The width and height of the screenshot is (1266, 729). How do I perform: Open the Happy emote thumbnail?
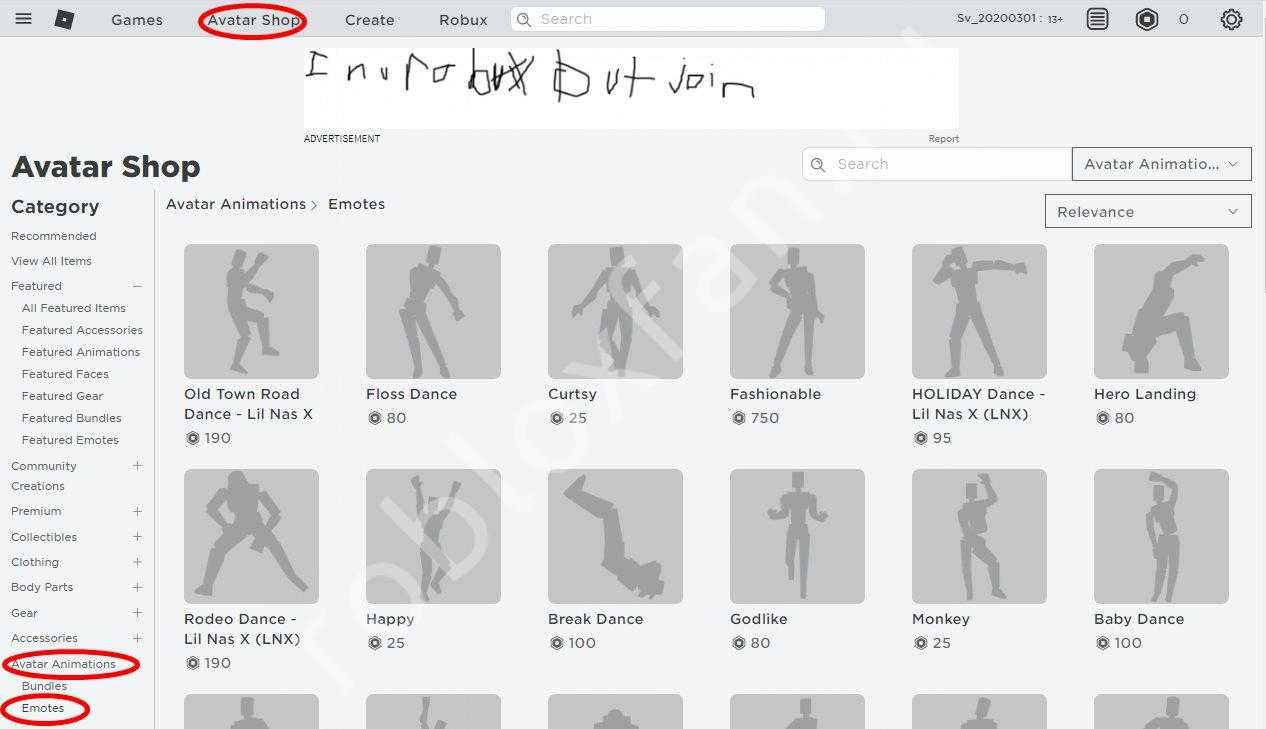tap(433, 536)
